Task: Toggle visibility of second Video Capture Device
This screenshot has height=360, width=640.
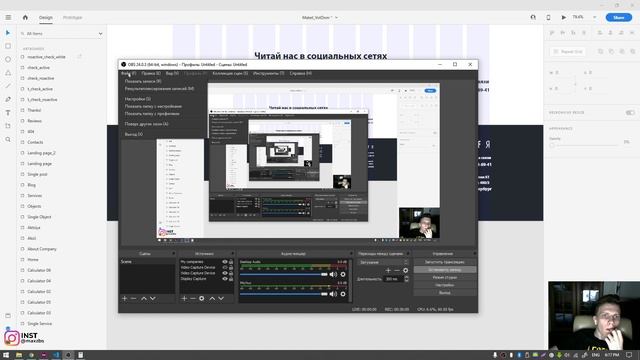Action: click(225, 273)
